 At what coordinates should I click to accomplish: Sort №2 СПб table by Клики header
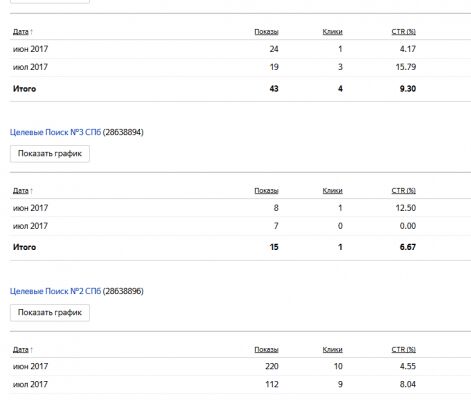click(x=332, y=350)
